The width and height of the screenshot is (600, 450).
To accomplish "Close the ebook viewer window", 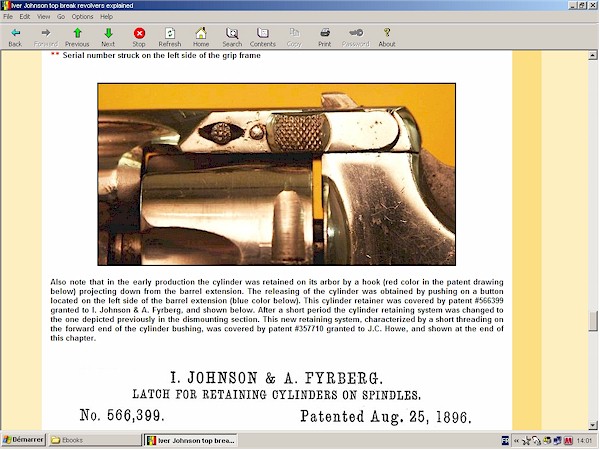I will pos(592,5).
